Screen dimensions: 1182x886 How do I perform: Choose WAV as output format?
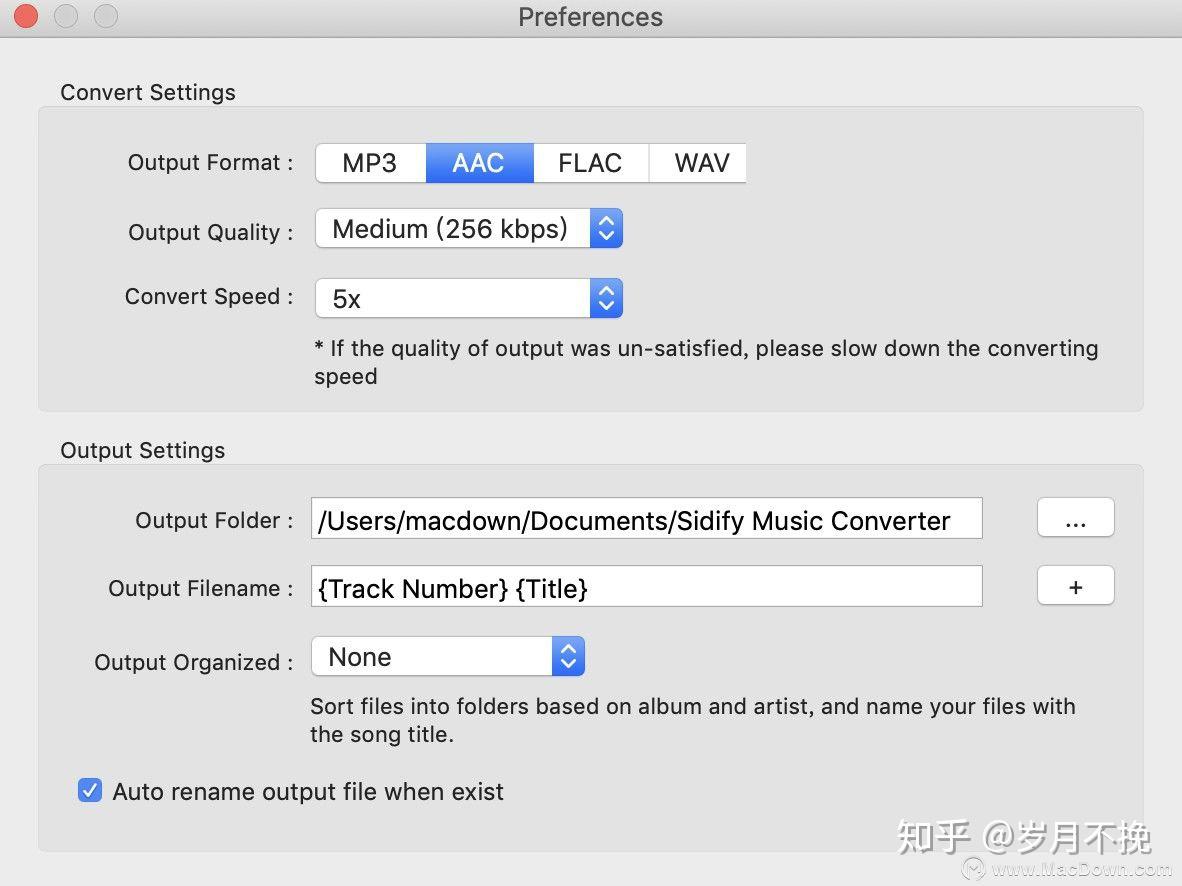698,163
